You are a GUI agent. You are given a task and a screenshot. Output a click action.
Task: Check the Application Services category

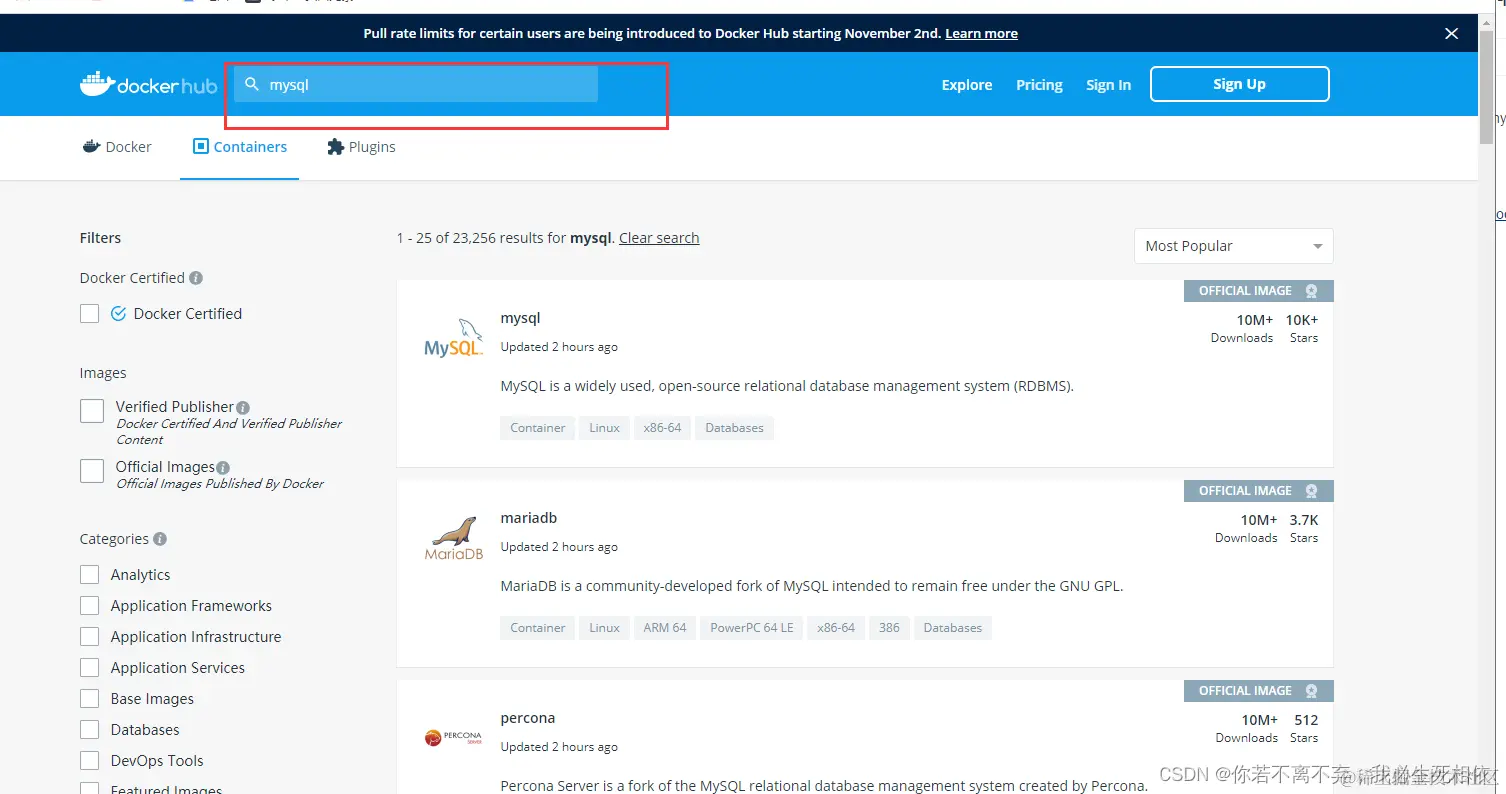[90, 667]
